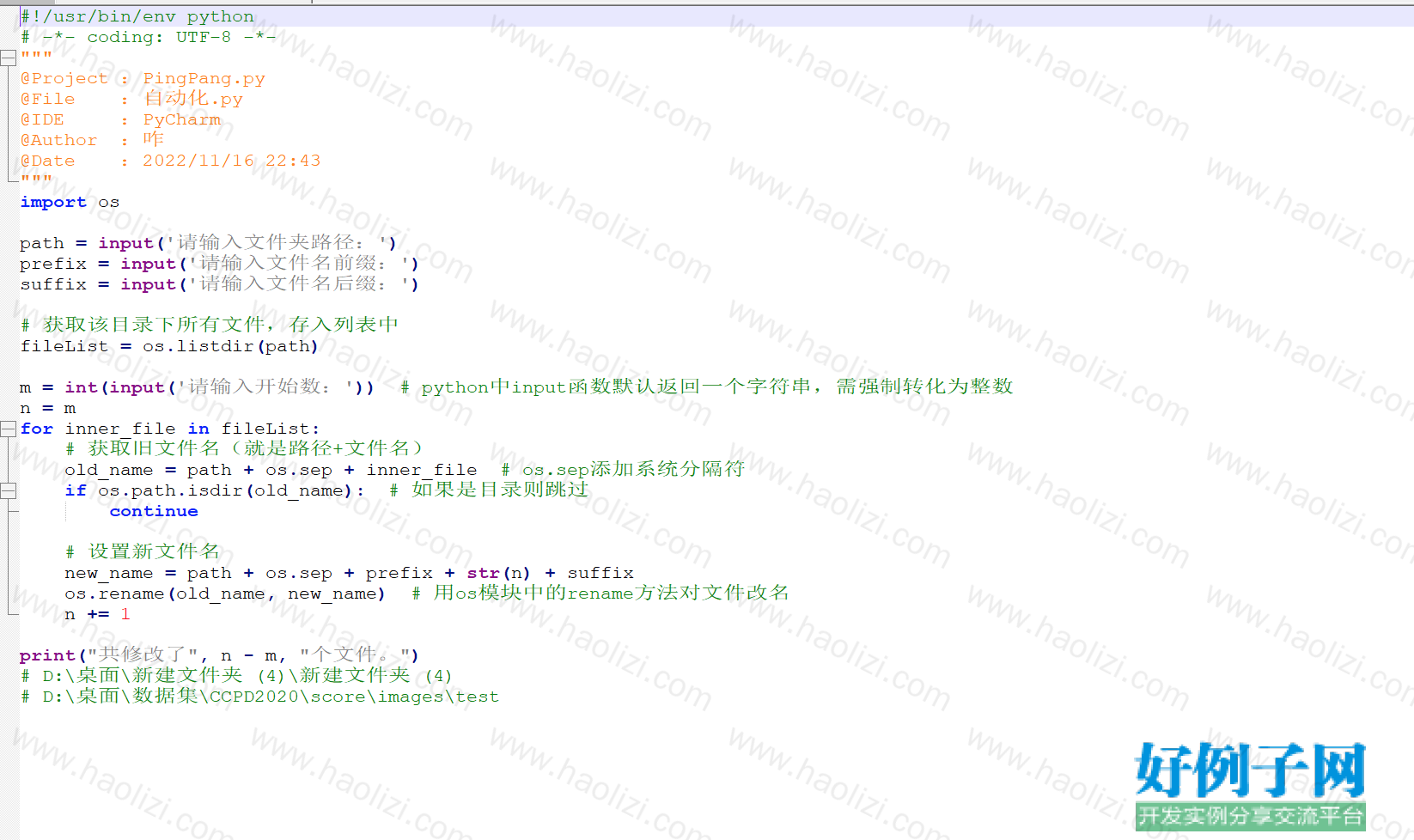Screen dimensions: 1414x840
Task: Click the shebang line '#!/usr/bin/env python'
Action: click(137, 16)
